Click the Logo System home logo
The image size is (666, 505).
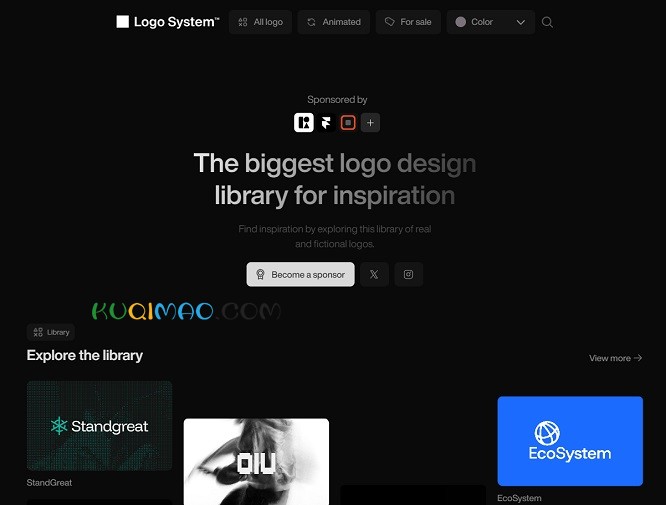click(168, 22)
